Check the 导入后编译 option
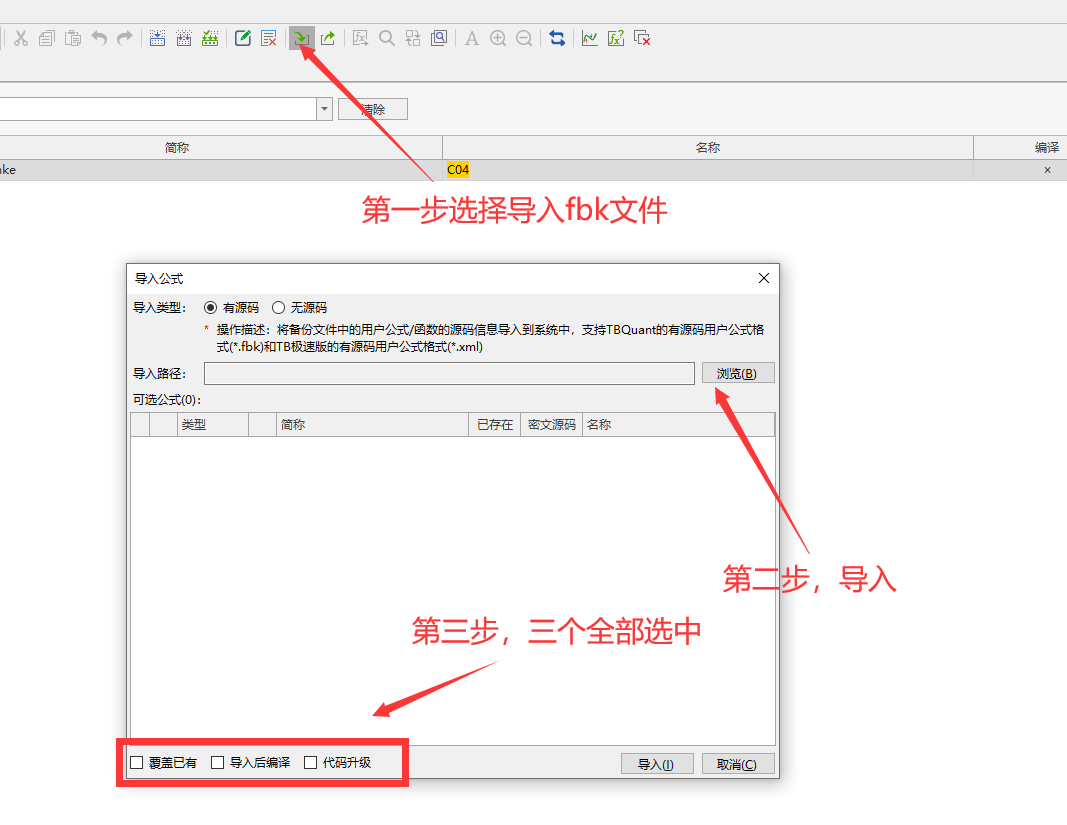Screen dimensions: 1067x825 pyautogui.click(x=217, y=761)
